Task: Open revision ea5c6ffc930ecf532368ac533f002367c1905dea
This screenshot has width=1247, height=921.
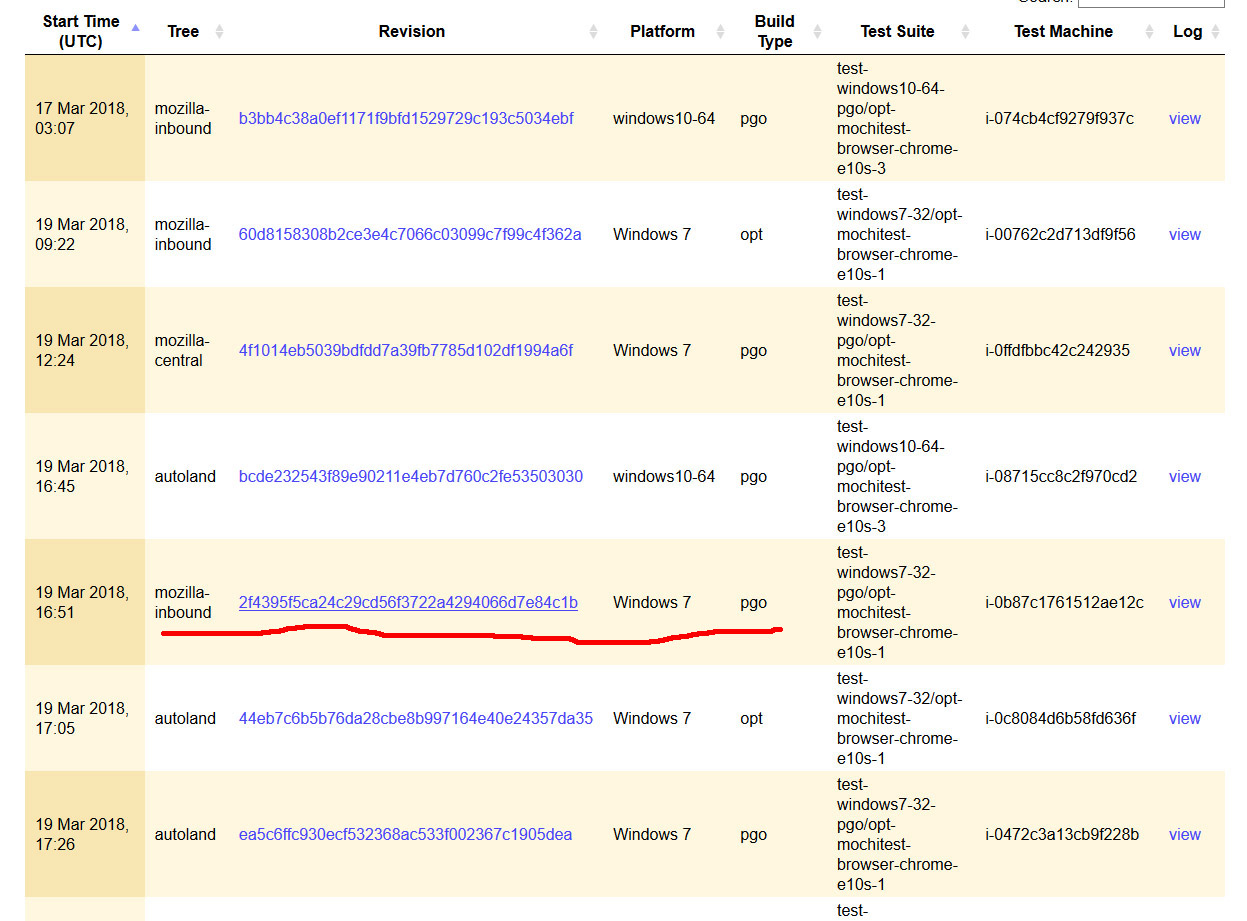Action: [x=406, y=834]
